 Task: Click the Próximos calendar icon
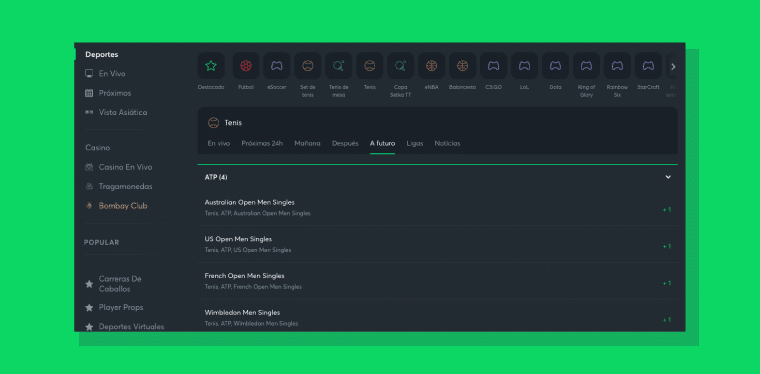pos(89,93)
